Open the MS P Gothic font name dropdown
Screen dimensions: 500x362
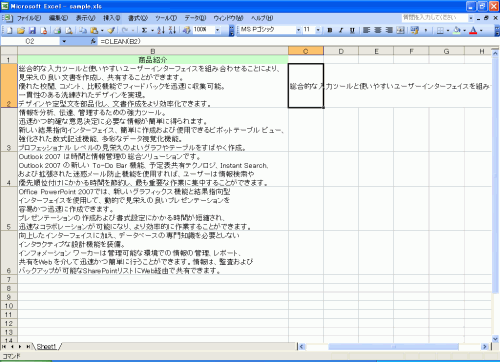(298, 30)
